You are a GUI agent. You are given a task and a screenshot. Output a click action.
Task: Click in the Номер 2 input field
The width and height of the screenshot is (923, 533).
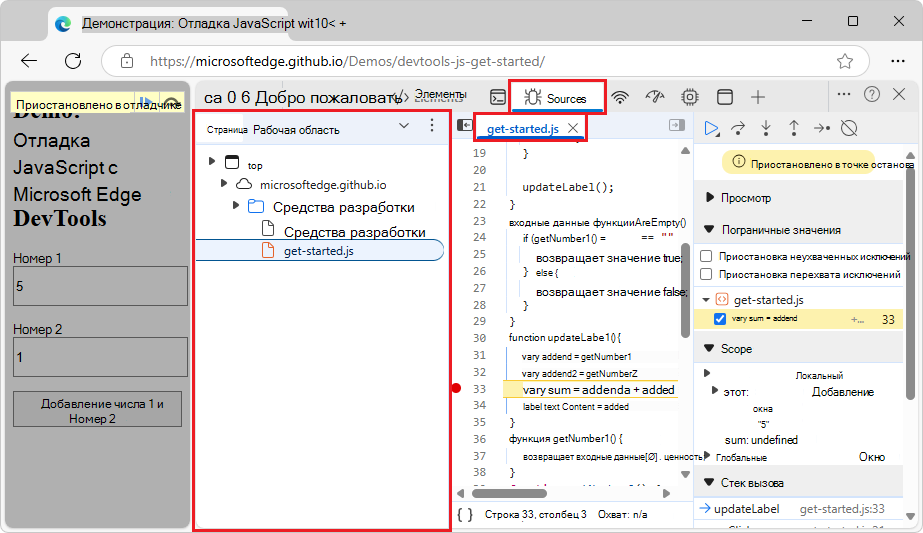pos(100,357)
